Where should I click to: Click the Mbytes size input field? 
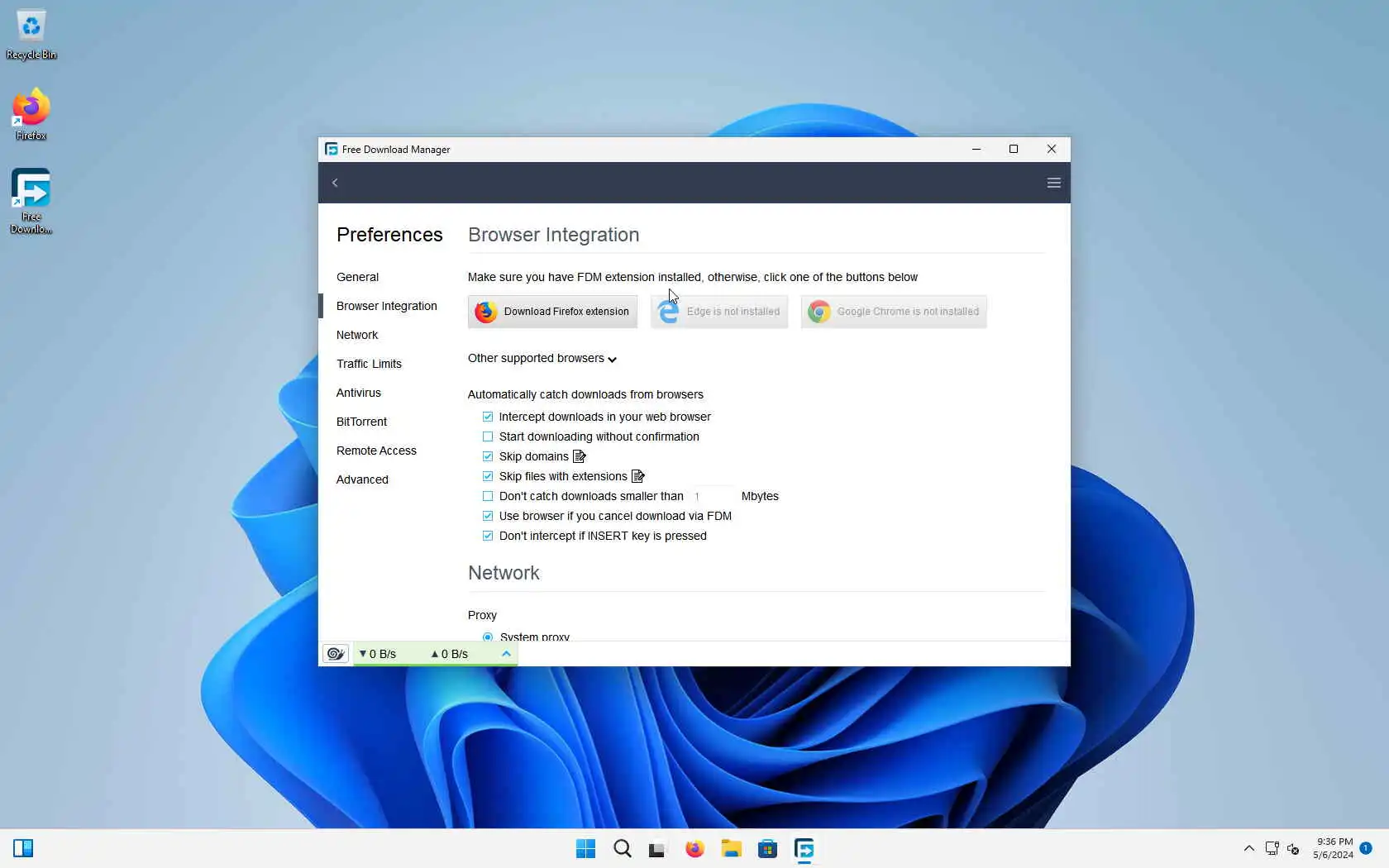(713, 496)
